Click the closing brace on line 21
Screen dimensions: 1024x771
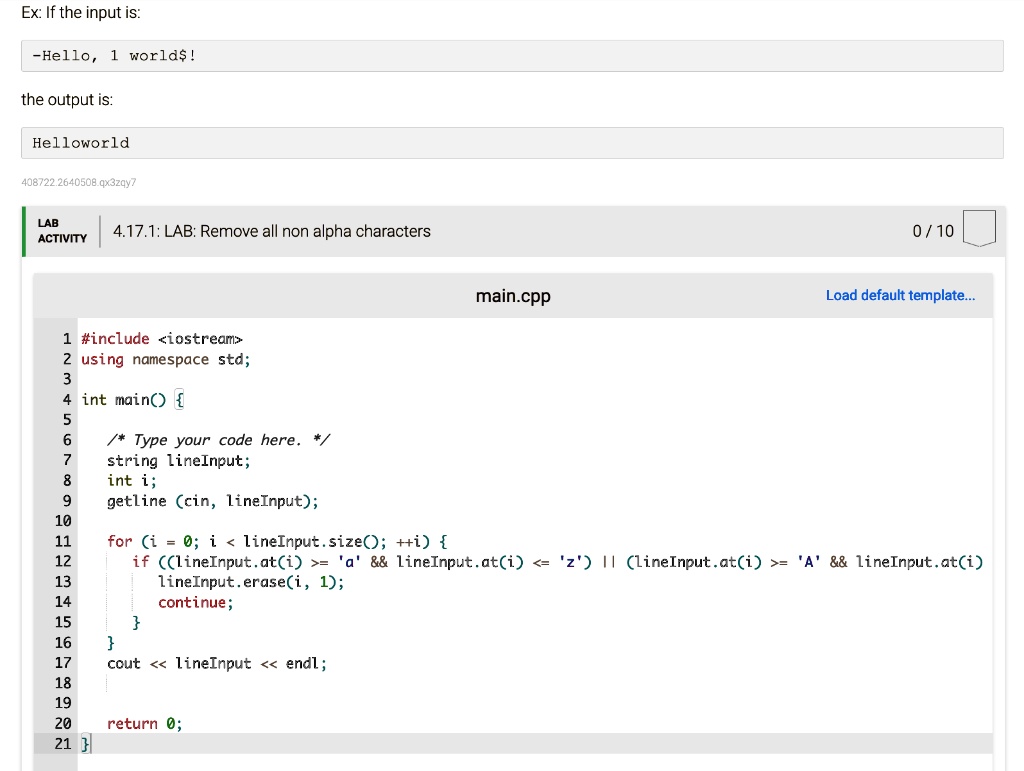(86, 744)
